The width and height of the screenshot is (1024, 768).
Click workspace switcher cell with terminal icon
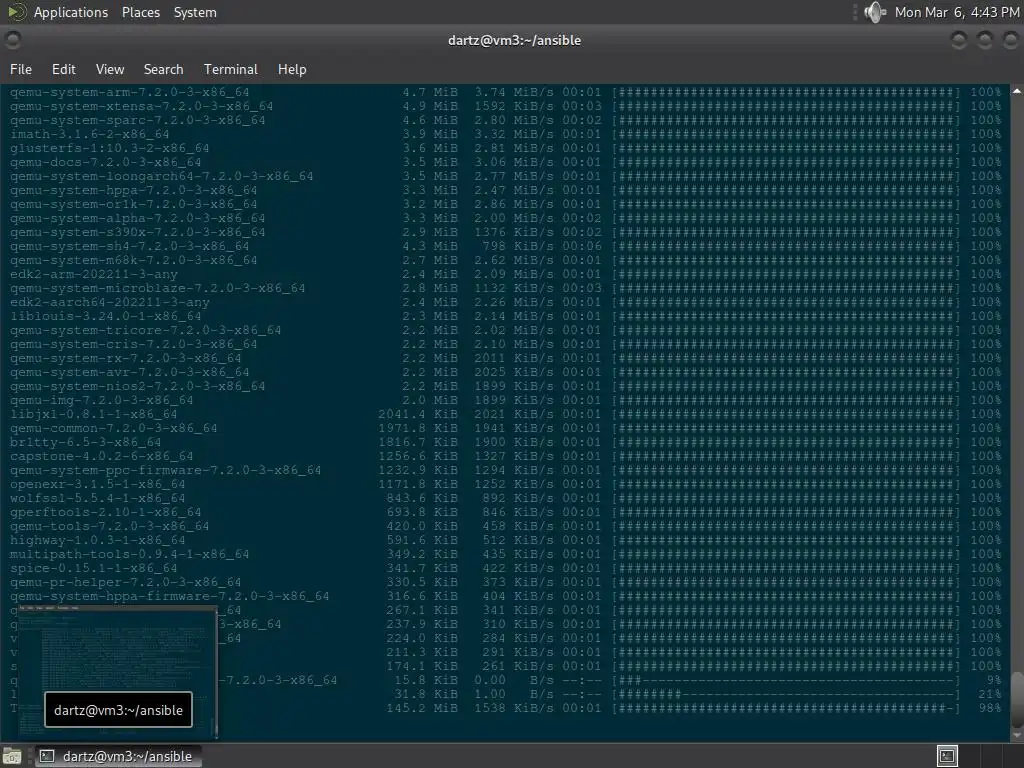[947, 756]
